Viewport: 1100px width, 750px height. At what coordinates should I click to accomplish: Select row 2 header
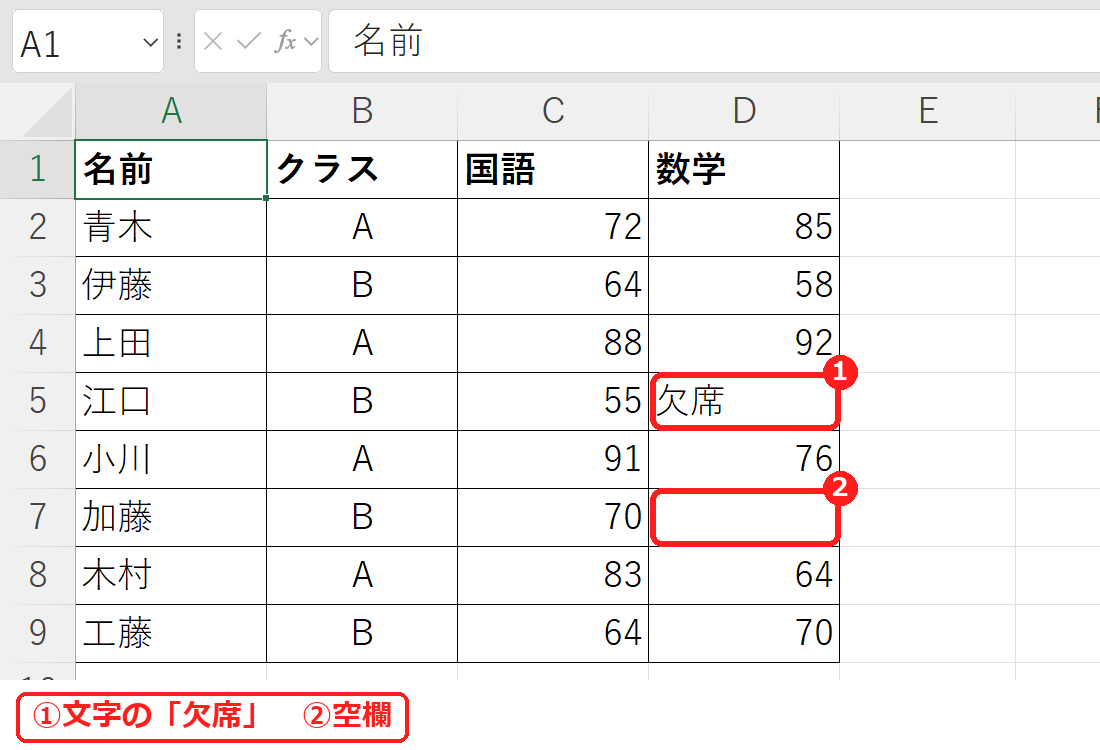[x=38, y=227]
